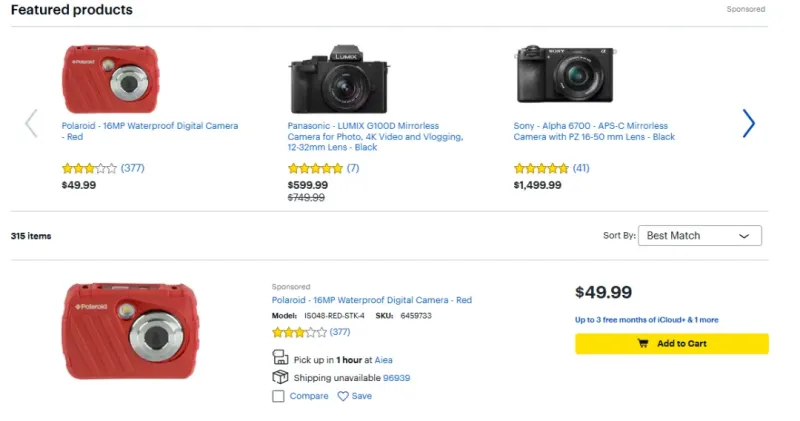The image size is (800, 421).
Task: Click the Aiea store location link
Action: click(384, 360)
